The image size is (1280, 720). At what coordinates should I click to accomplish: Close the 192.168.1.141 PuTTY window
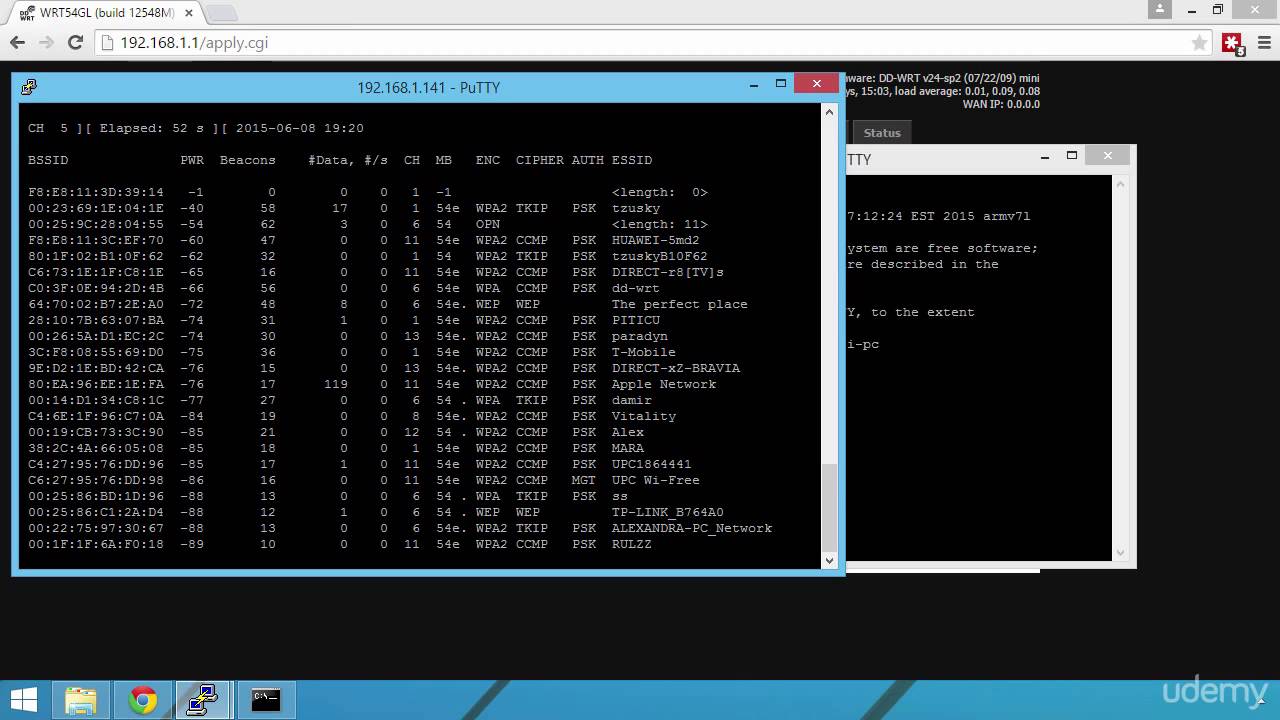pos(817,84)
